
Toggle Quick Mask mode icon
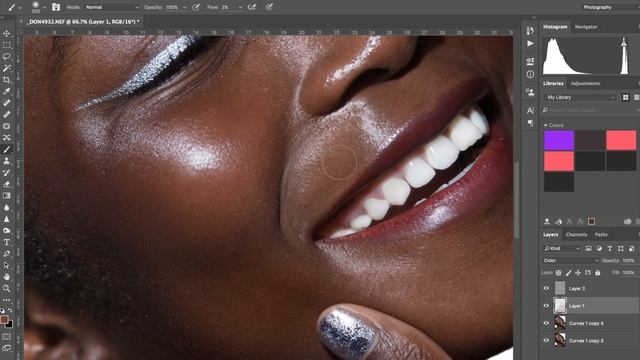pos(7,337)
